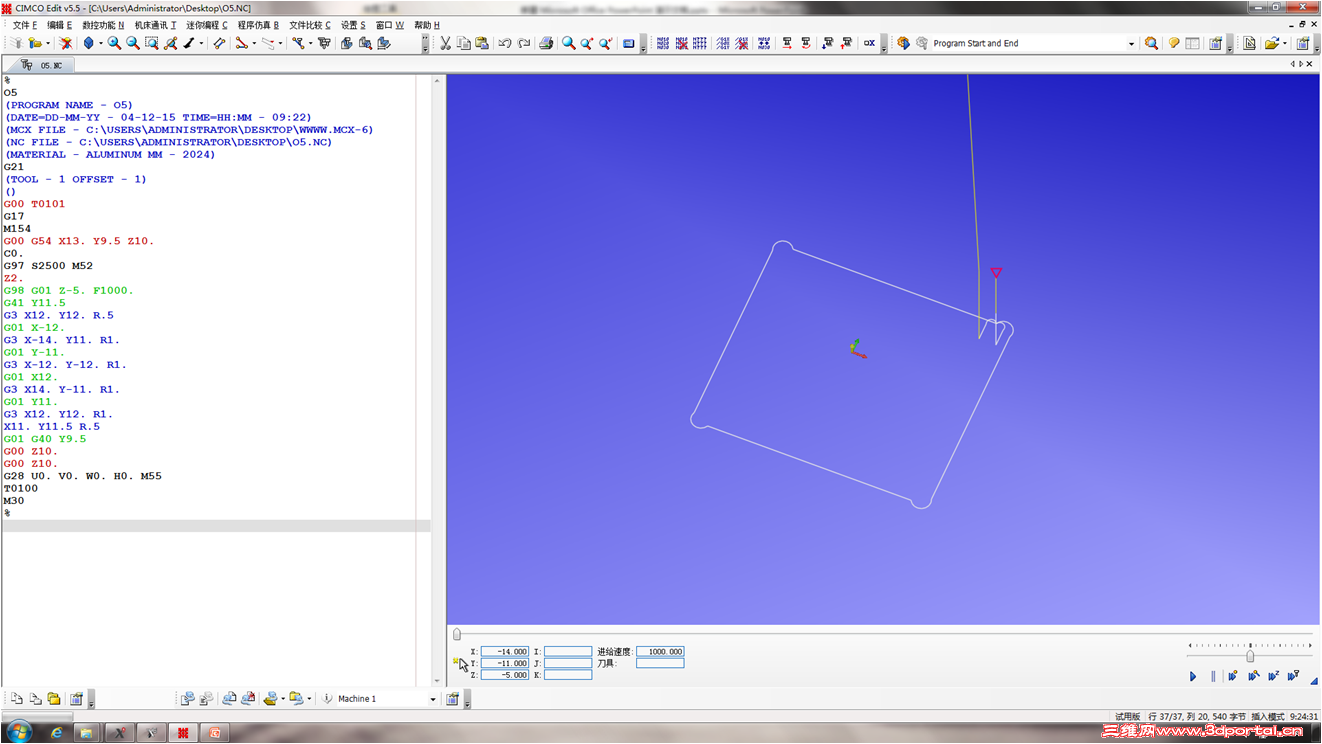Image resolution: width=1322 pixels, height=744 pixels.
Task: Open the 程序仿真 B menu
Action: pos(258,25)
